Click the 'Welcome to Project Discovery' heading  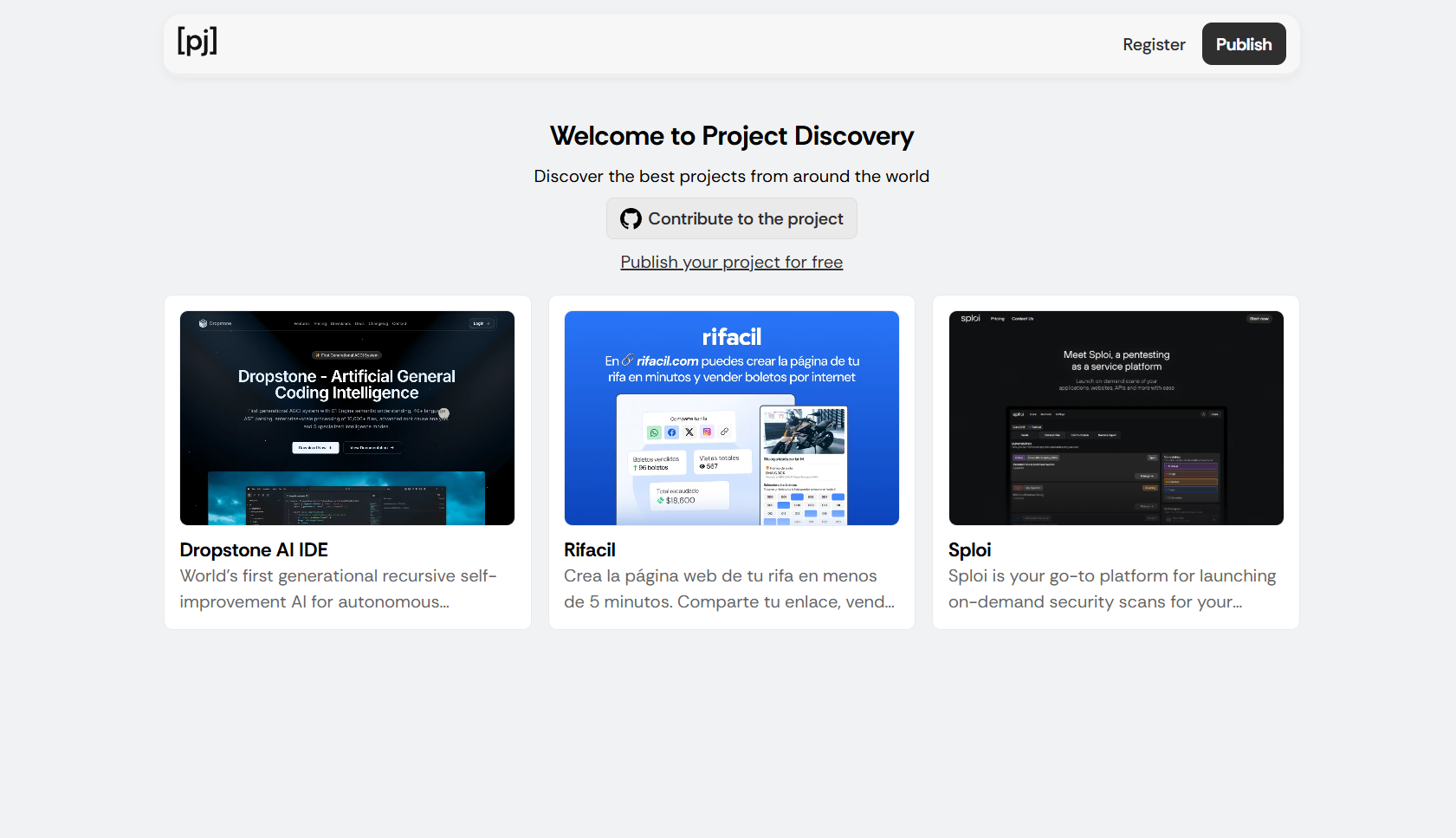pos(732,136)
